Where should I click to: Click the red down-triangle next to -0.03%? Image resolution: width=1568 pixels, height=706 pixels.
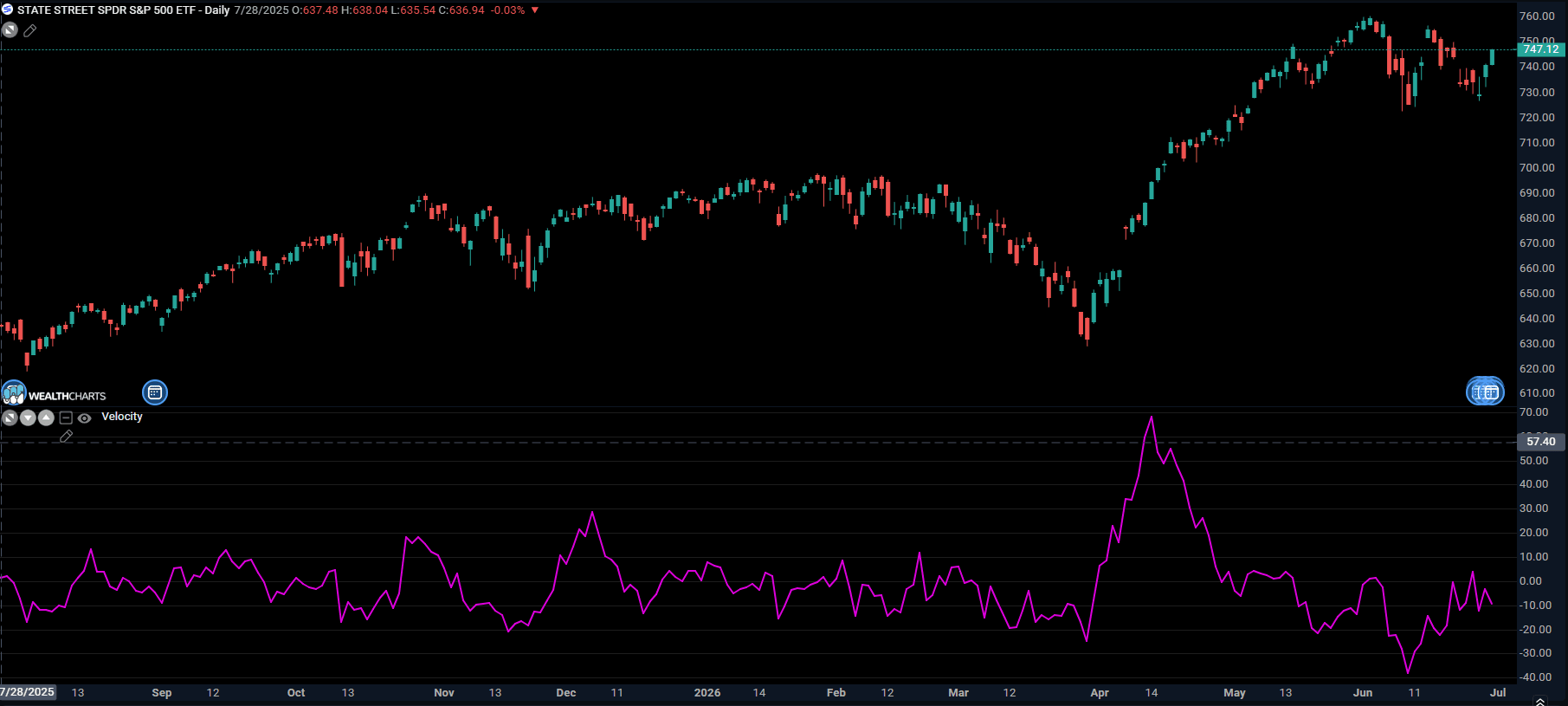click(534, 10)
